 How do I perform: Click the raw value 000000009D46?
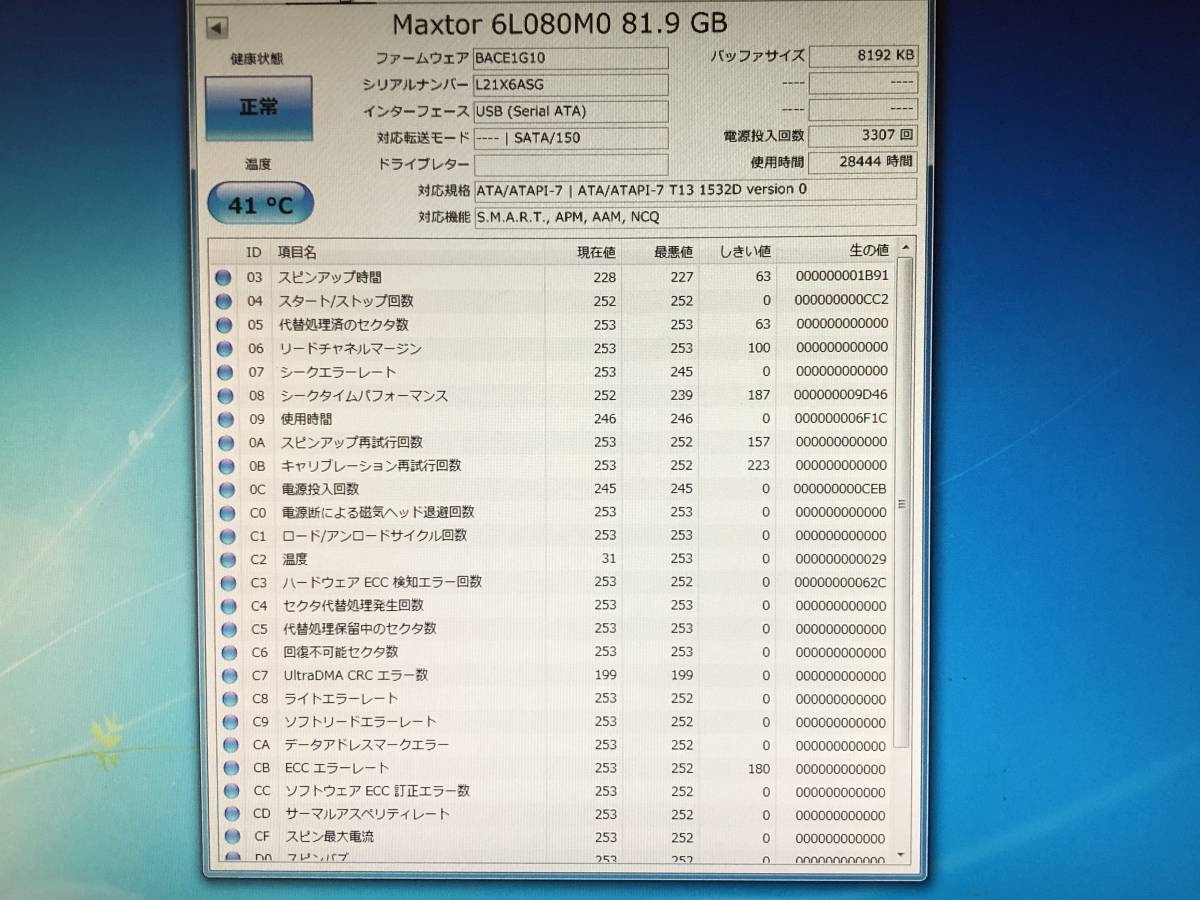tap(840, 395)
